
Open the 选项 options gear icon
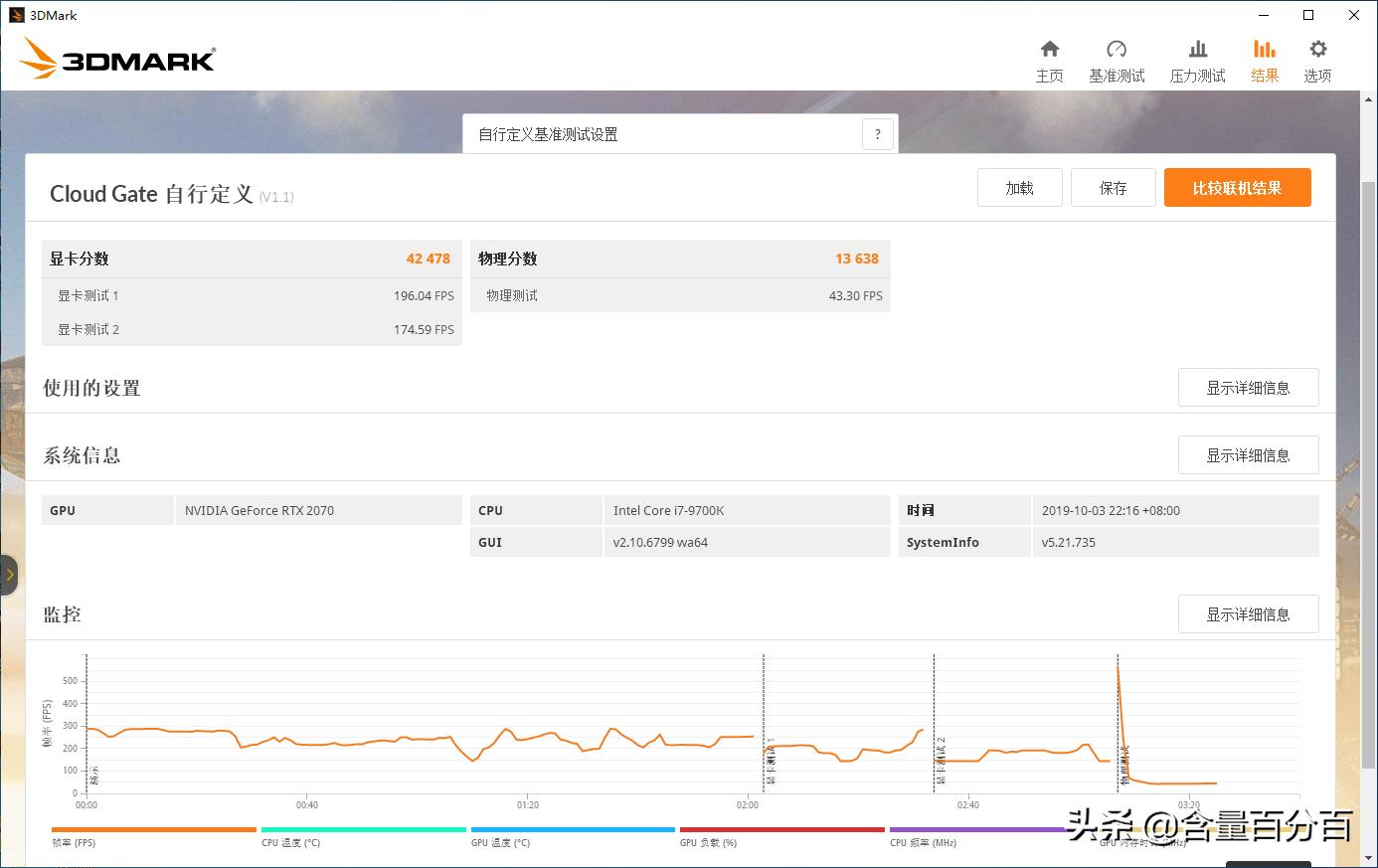(1317, 48)
